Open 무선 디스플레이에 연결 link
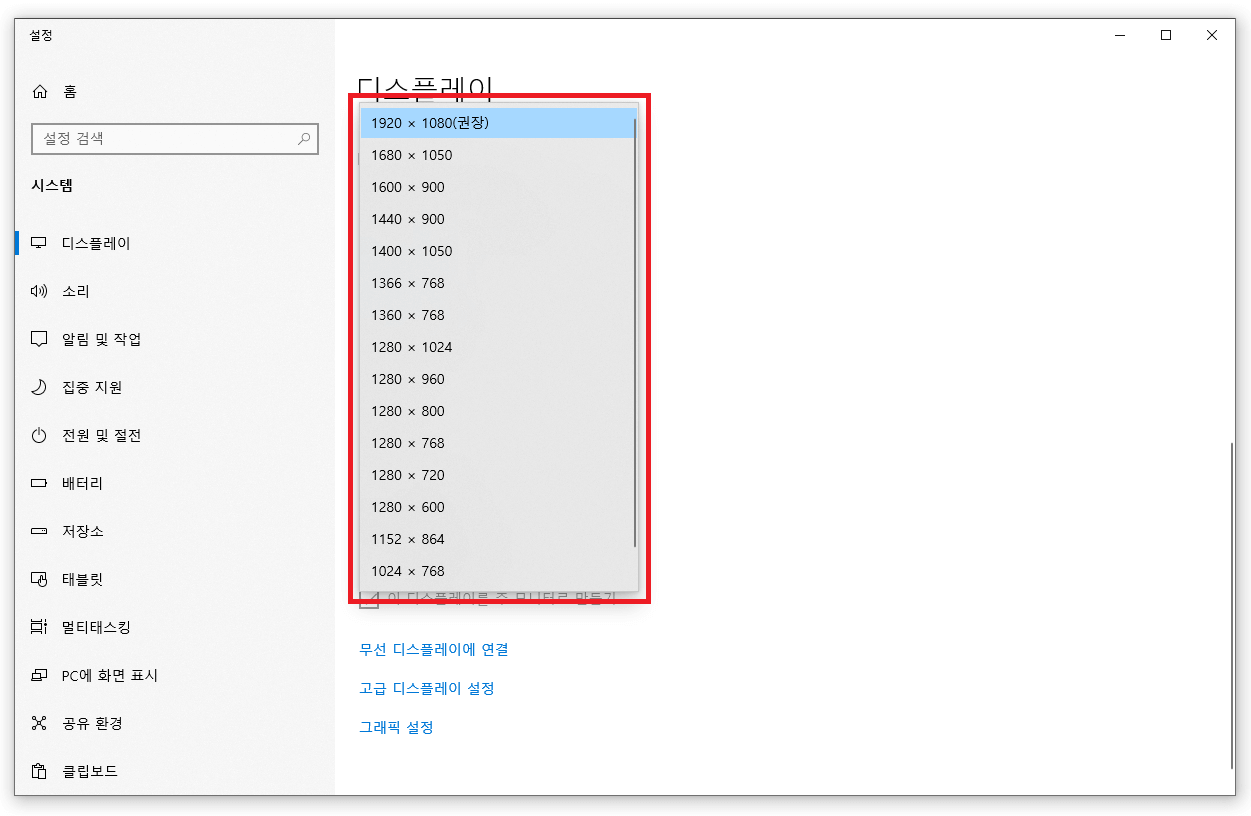Viewport: 1251px width, 816px height. point(434,650)
